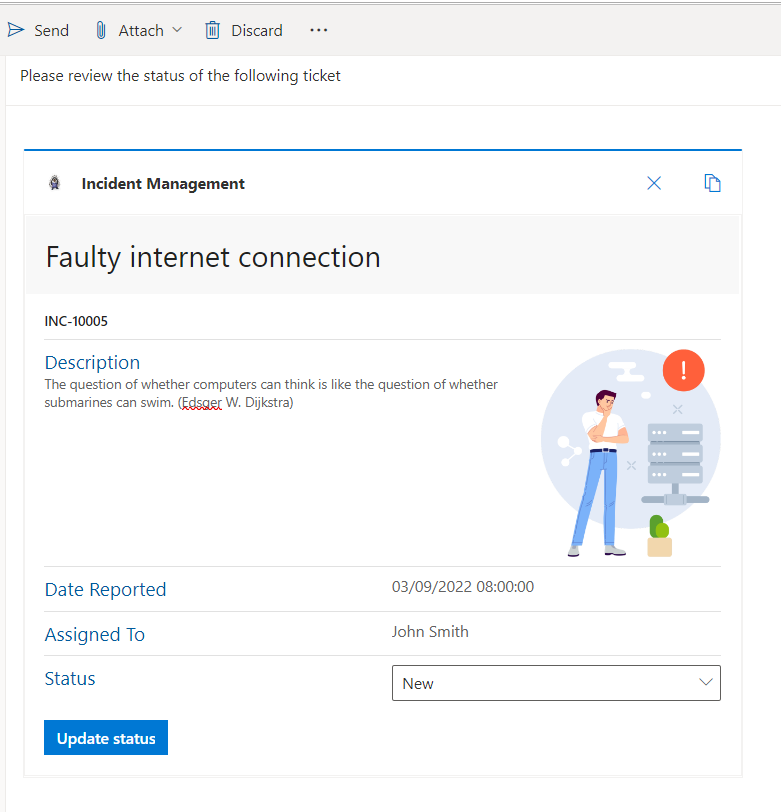Click the Attach paperclip icon
The image size is (781, 812).
(101, 31)
